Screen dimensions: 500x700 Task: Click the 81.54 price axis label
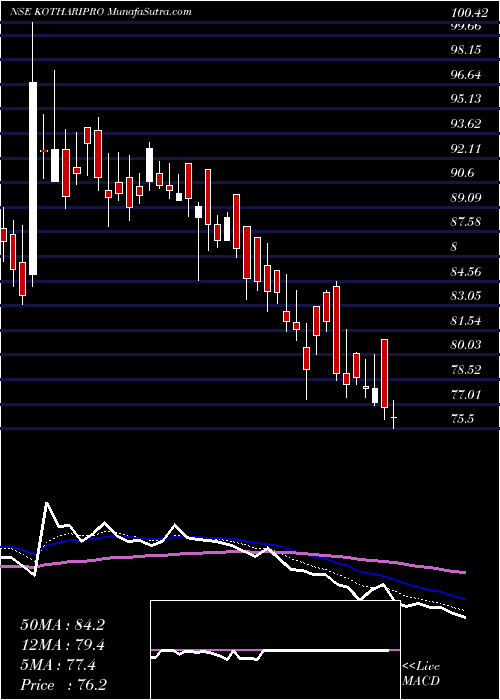tap(468, 321)
